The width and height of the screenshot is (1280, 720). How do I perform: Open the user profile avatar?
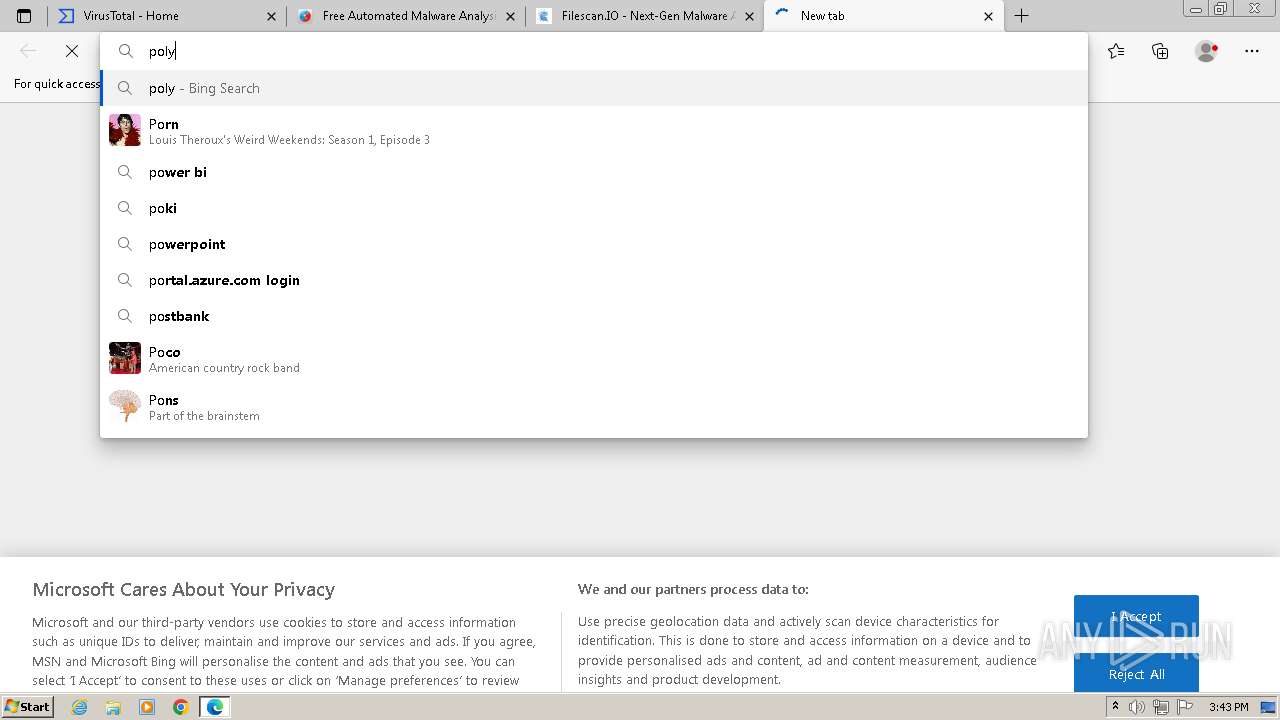pyautogui.click(x=1206, y=51)
